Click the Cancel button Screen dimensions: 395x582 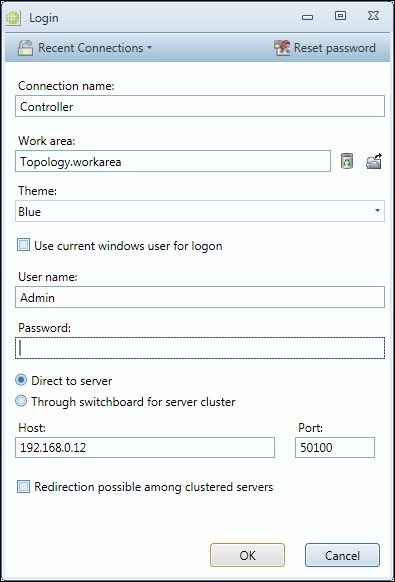coord(342,555)
